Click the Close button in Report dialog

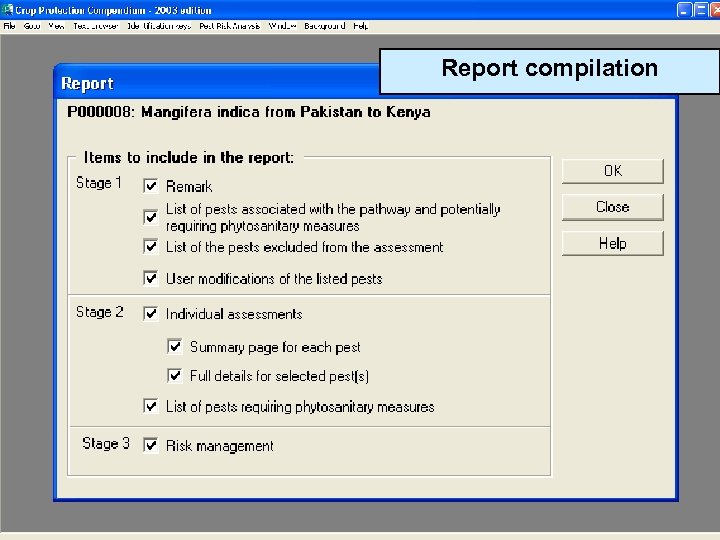(613, 207)
